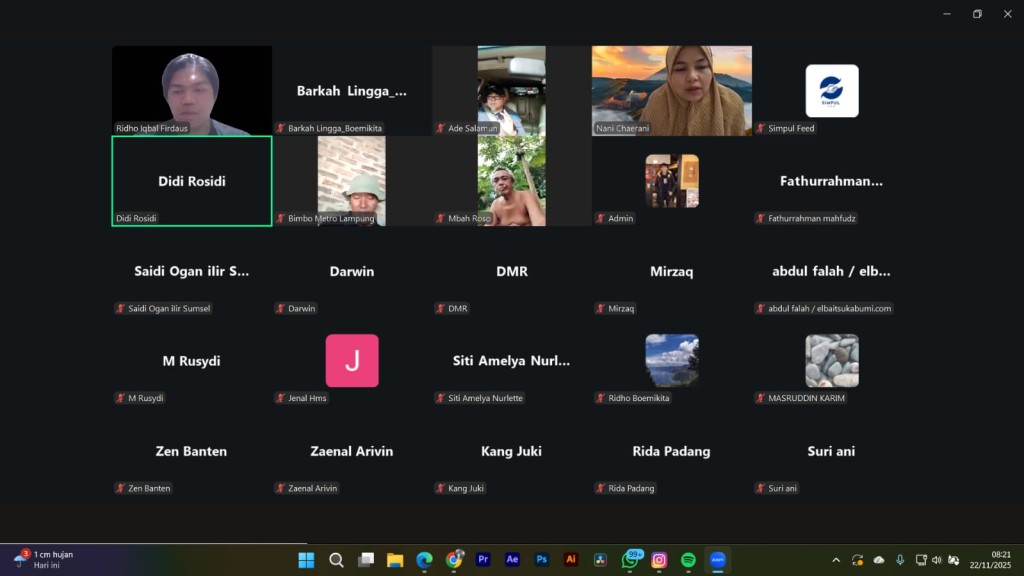Select Didi Rosidi's highlighted video tile
This screenshot has height=576, width=1024.
(x=191, y=181)
